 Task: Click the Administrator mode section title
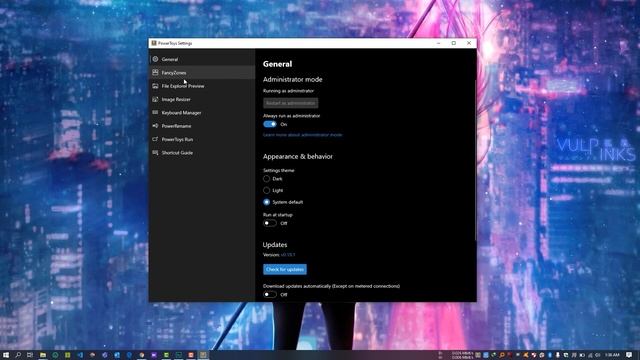coord(293,80)
